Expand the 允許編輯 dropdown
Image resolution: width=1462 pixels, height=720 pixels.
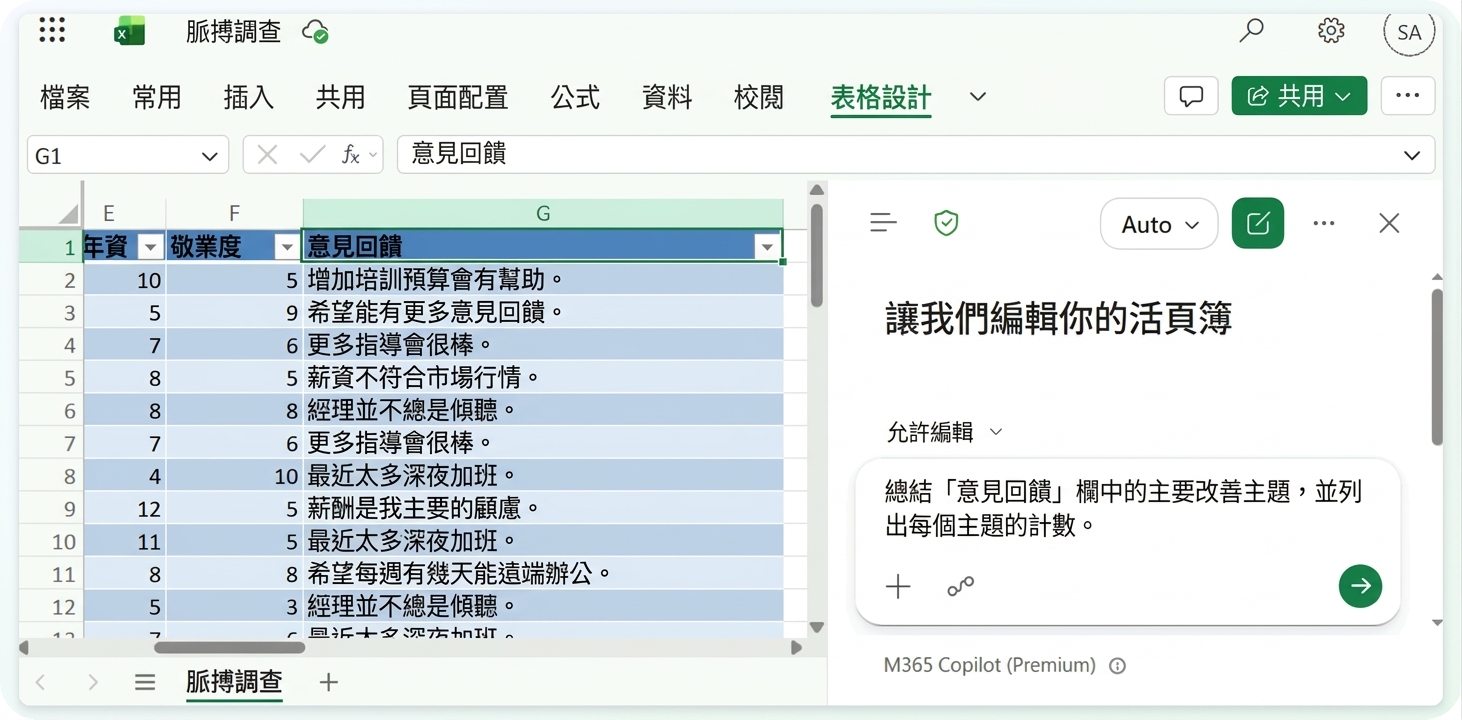pyautogui.click(x=944, y=432)
